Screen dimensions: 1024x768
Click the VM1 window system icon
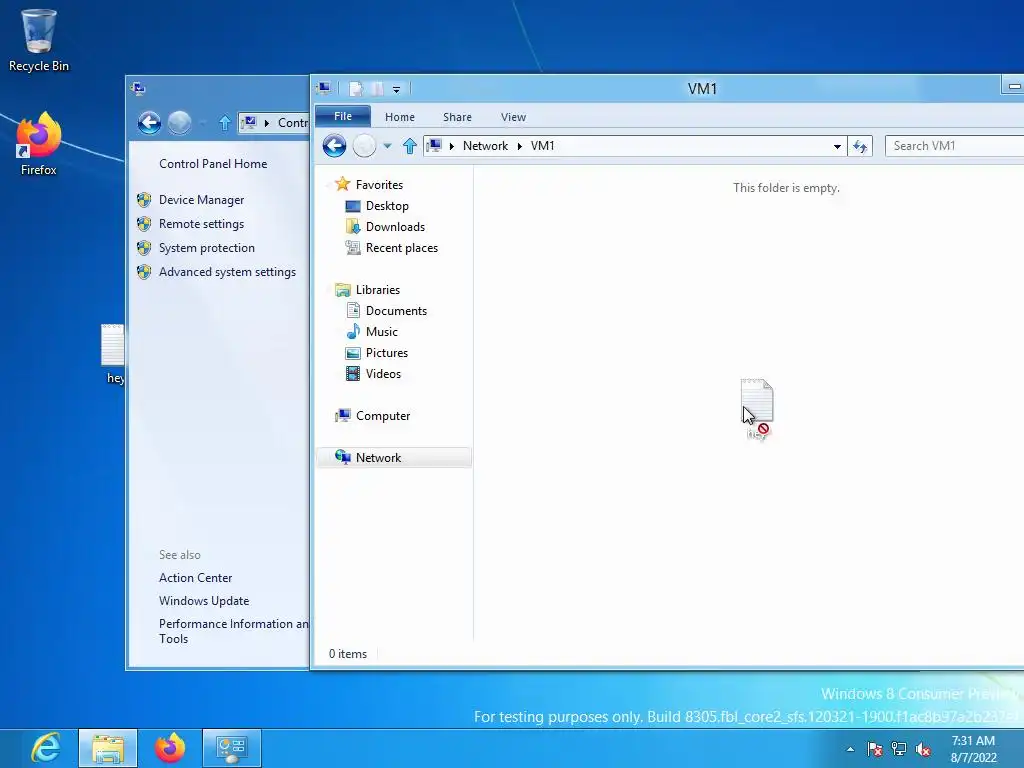324,88
